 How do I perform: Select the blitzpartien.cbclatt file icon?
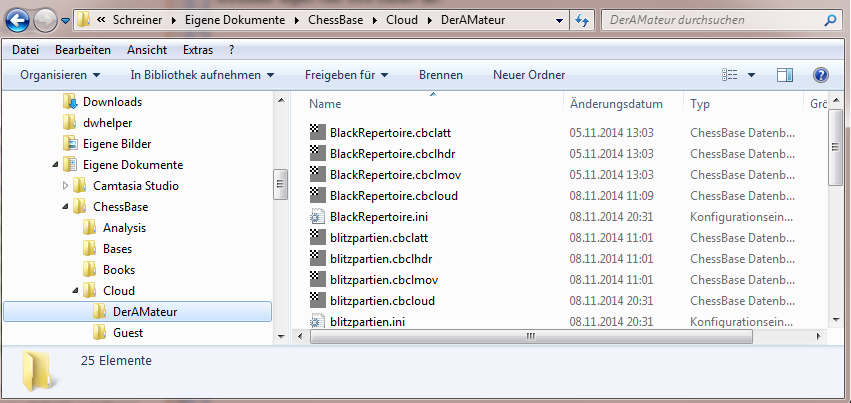[316, 238]
